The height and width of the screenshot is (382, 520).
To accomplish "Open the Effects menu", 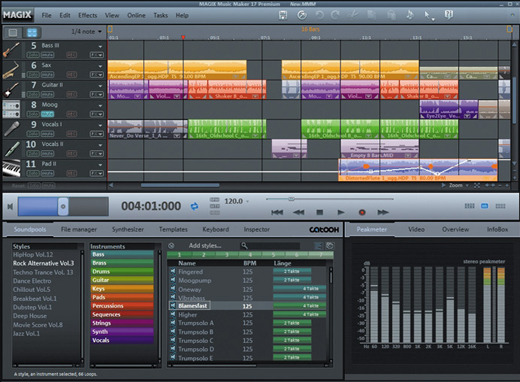I will [x=88, y=15].
